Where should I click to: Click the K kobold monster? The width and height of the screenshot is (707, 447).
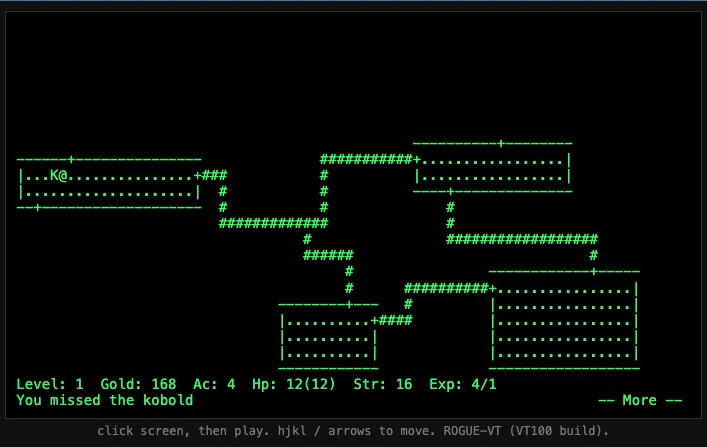(x=54, y=175)
